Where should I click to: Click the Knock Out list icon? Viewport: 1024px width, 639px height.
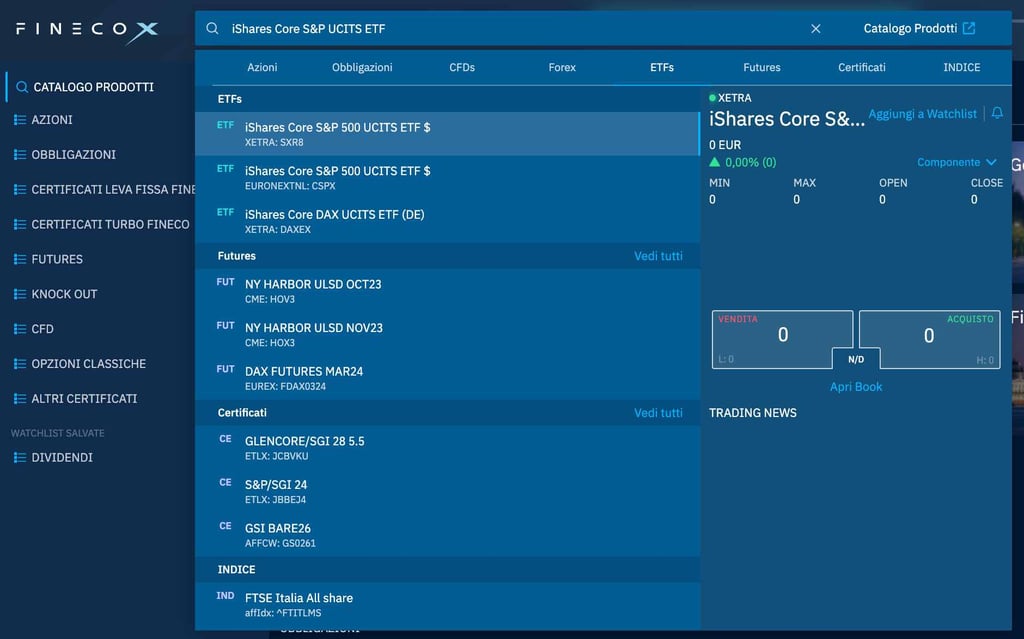[20, 294]
